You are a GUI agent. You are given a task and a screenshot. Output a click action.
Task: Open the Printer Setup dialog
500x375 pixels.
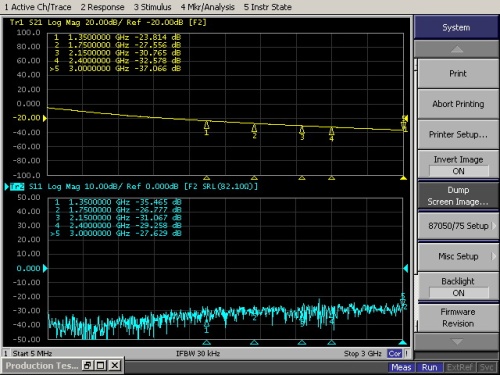[458, 134]
